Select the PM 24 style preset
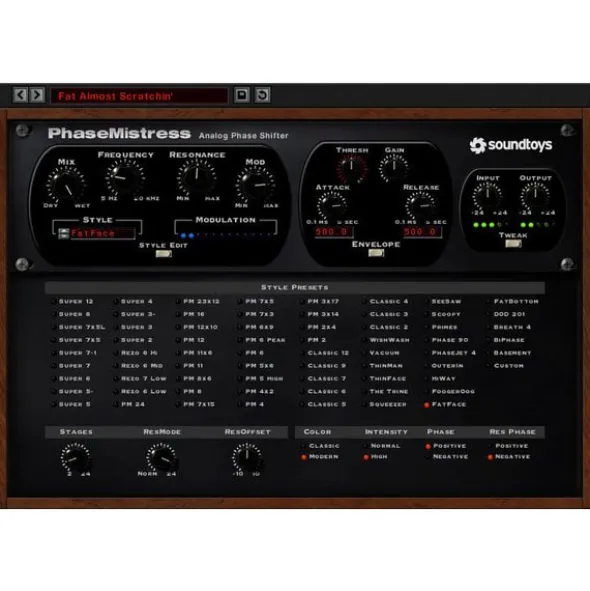 coord(130,404)
